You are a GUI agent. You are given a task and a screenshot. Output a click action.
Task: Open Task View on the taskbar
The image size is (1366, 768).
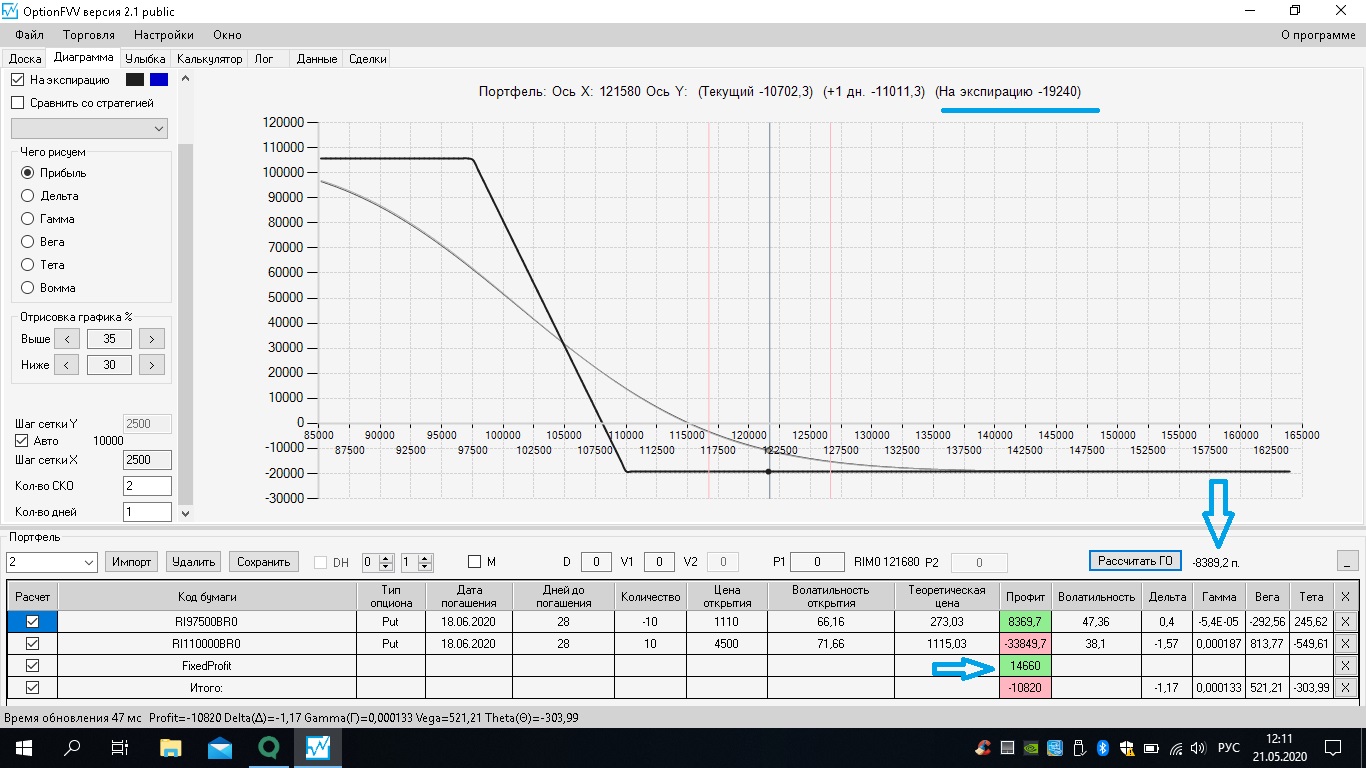click(x=120, y=747)
